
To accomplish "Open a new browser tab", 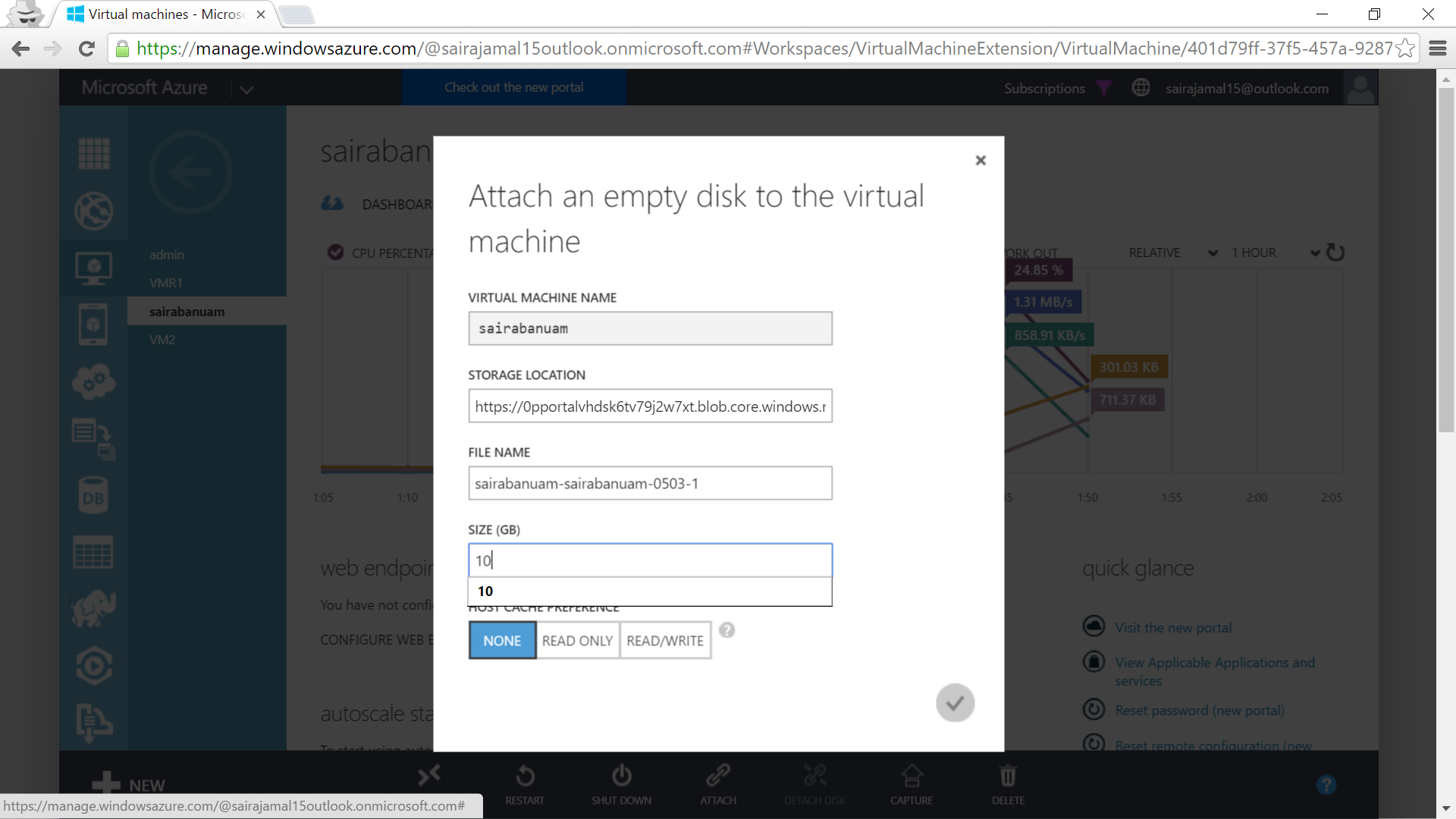I will click(x=297, y=14).
